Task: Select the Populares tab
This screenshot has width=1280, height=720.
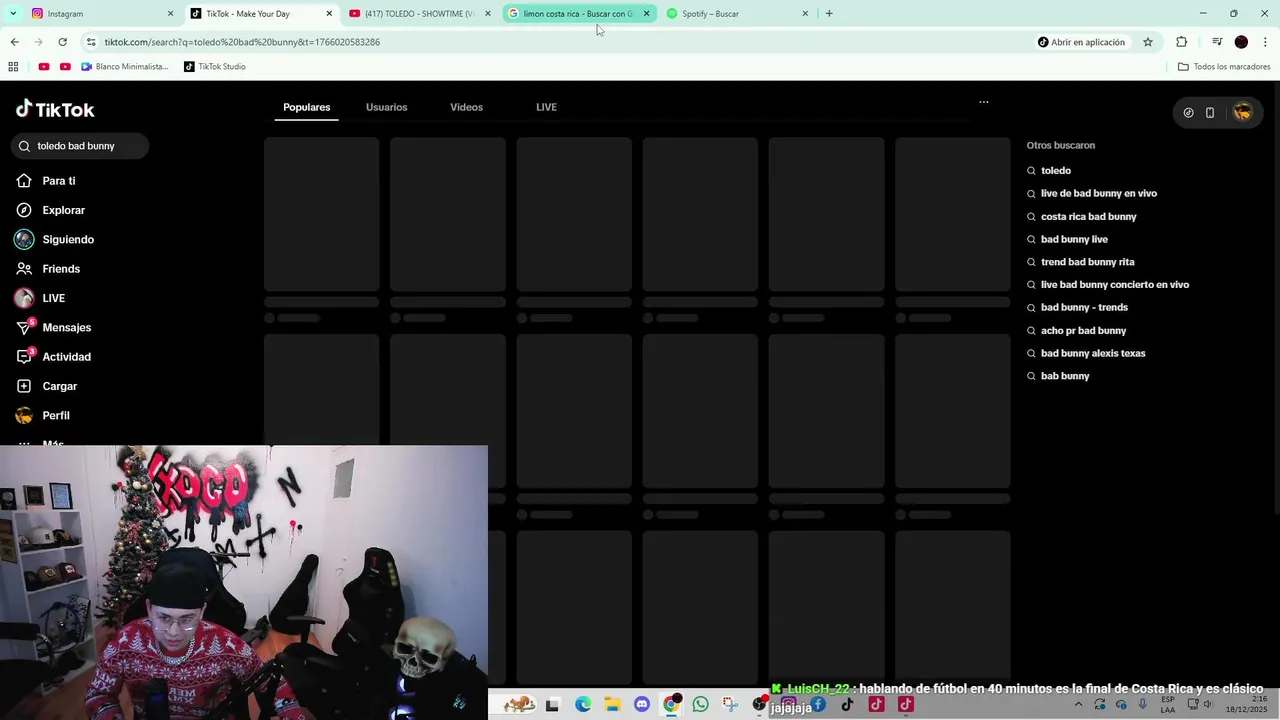Action: coord(307,107)
